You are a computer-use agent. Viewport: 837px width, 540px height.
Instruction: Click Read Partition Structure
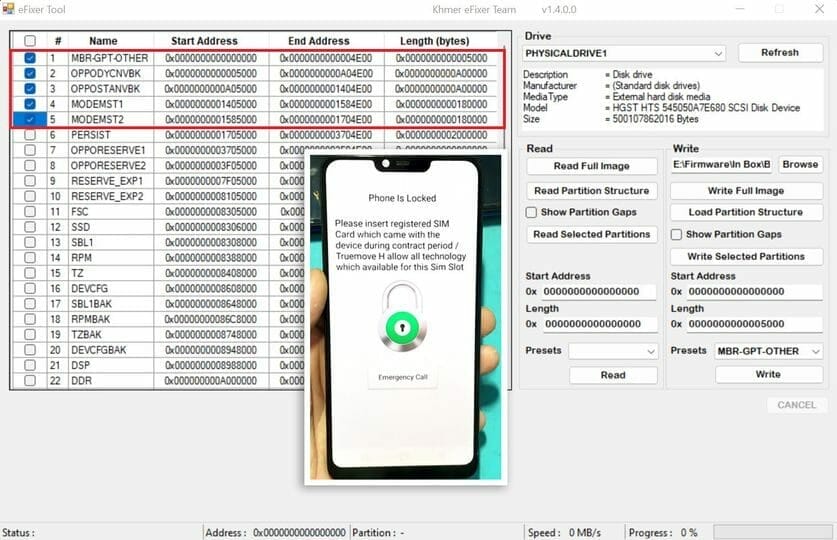point(591,190)
